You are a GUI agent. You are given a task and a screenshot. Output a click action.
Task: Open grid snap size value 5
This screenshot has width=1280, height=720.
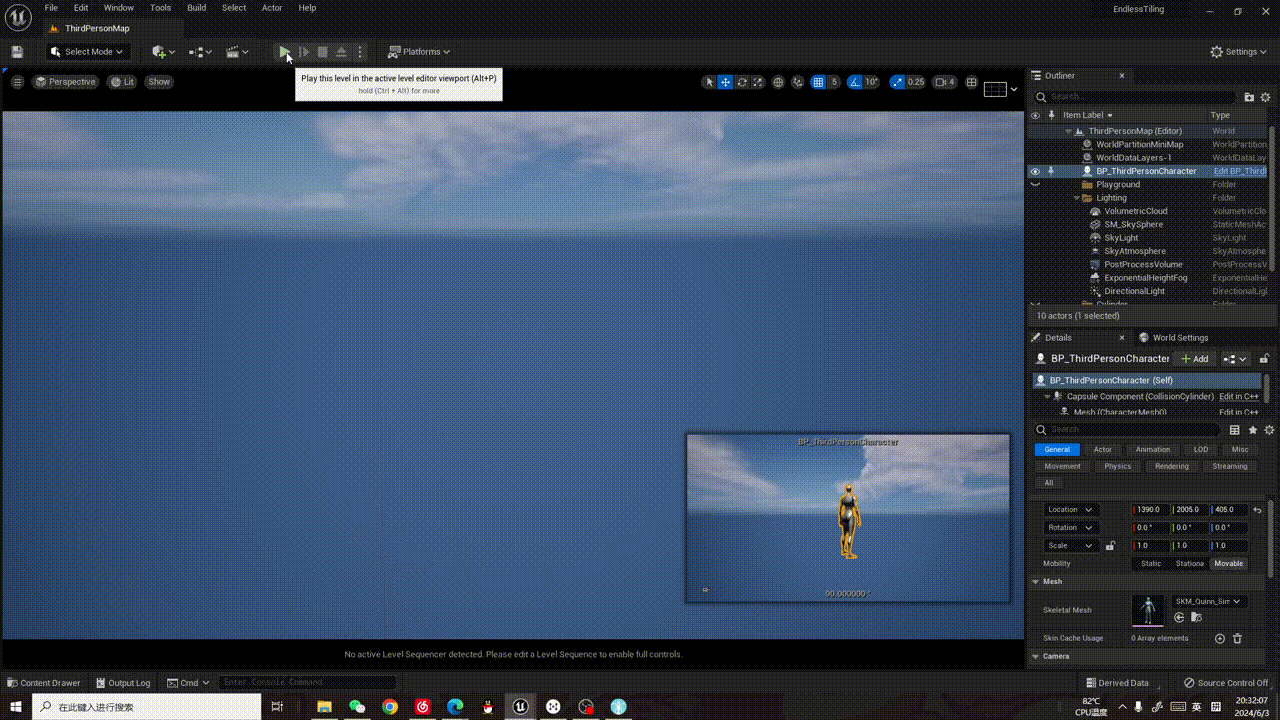coord(834,82)
